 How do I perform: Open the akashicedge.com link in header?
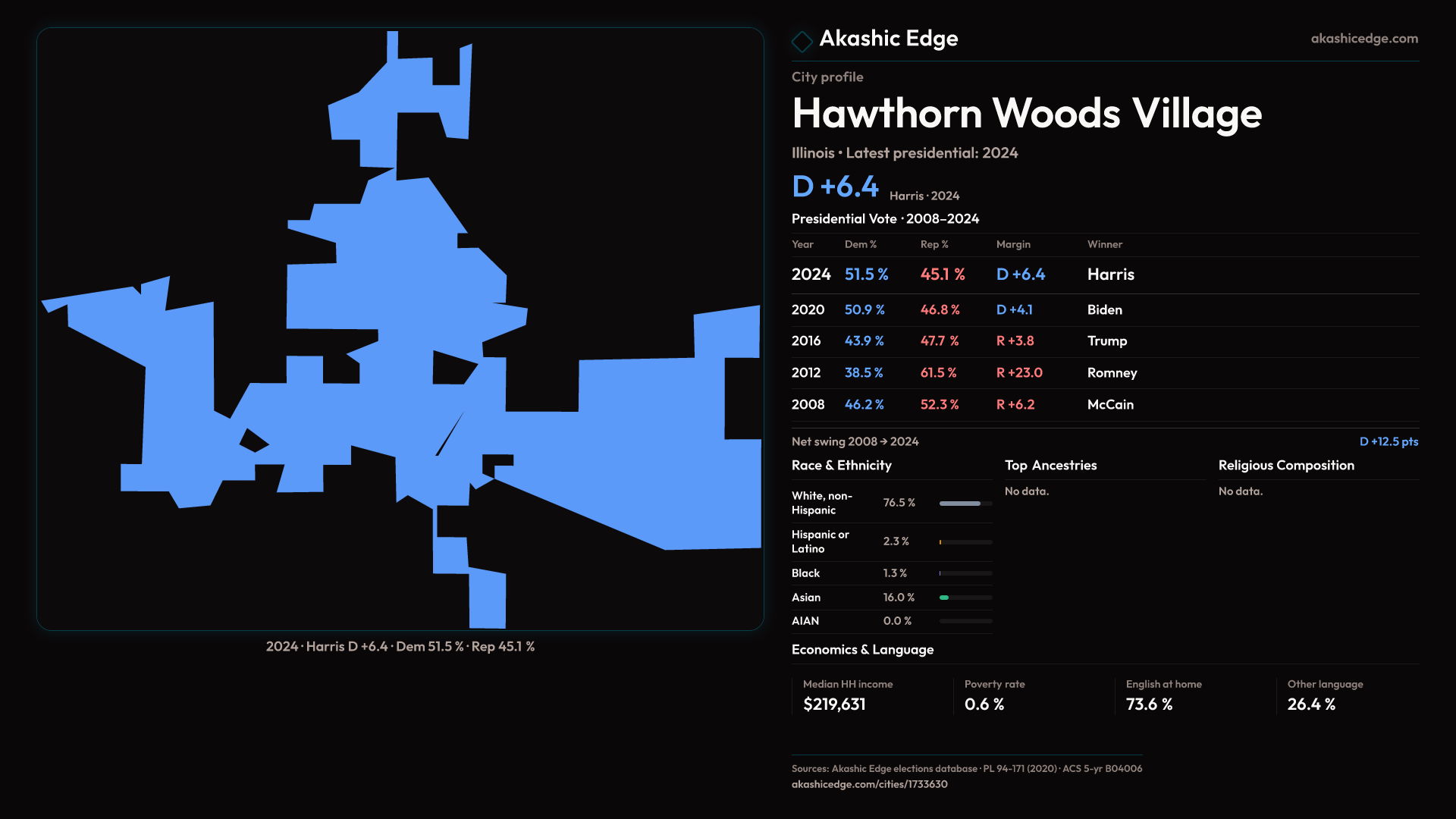pos(1363,39)
